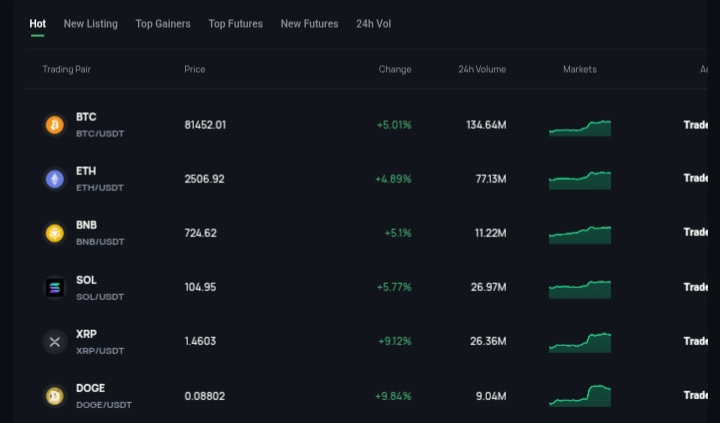The image size is (720, 423).
Task: Click the DOGE/USDT pair label
Action: pos(104,405)
